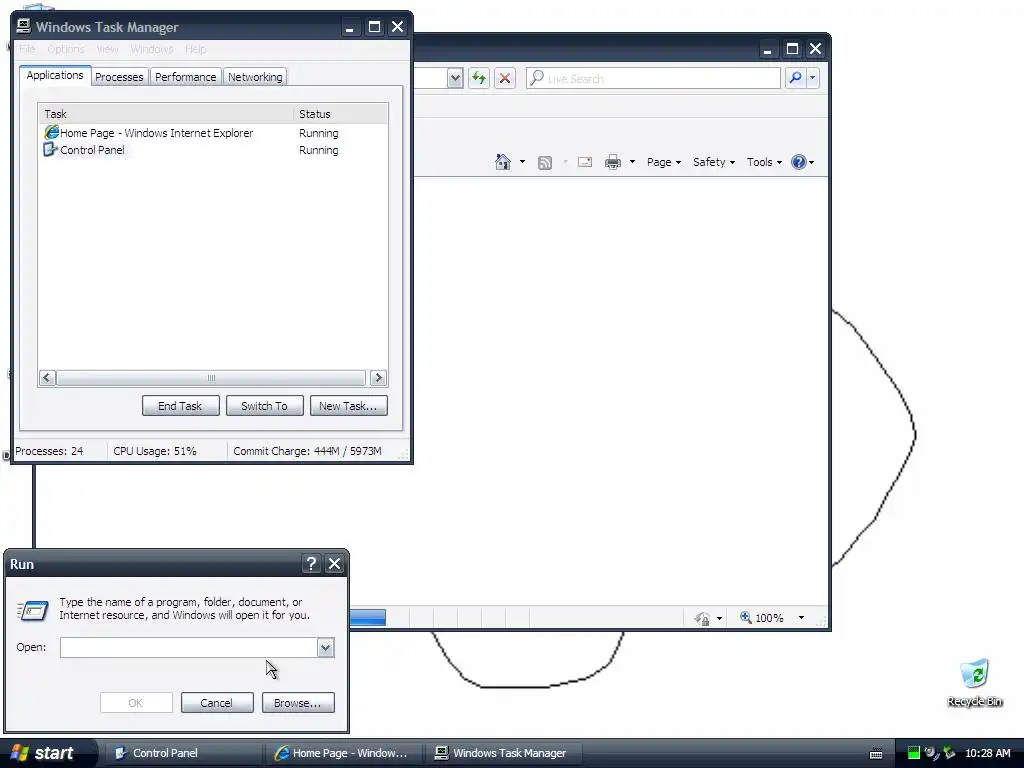This screenshot has width=1024, height=768.
Task: Click the Control Panel taskbar button
Action: pyautogui.click(x=184, y=753)
